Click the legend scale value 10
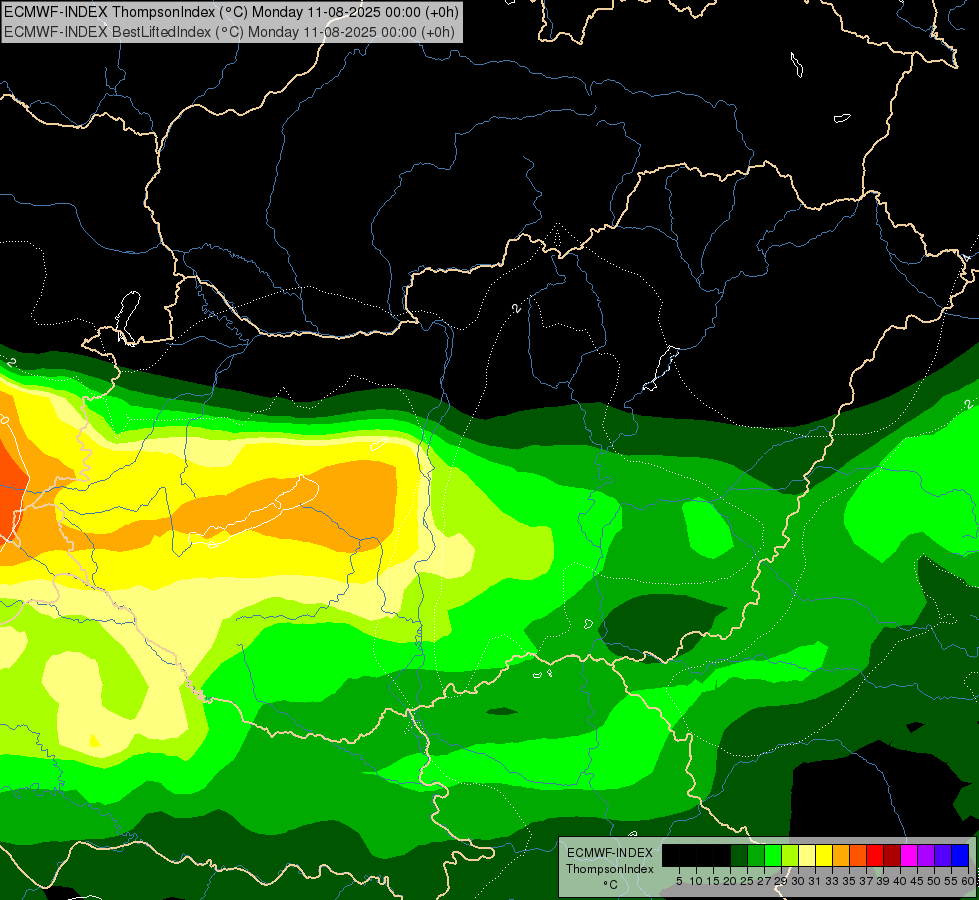The width and height of the screenshot is (979, 900). pyautogui.click(x=696, y=881)
